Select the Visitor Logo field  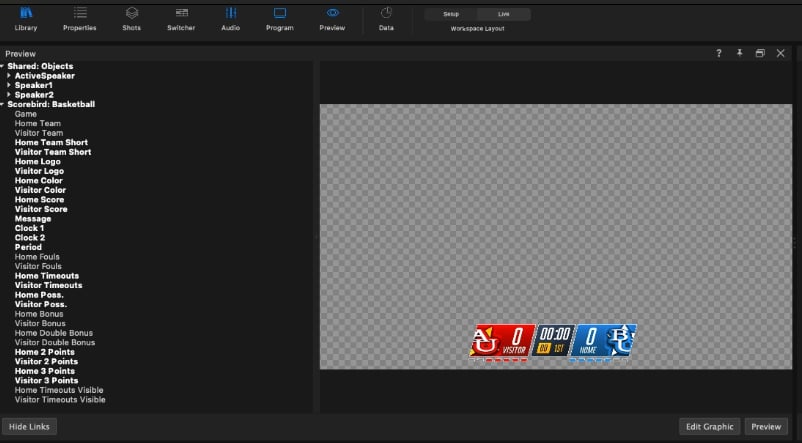(39, 171)
